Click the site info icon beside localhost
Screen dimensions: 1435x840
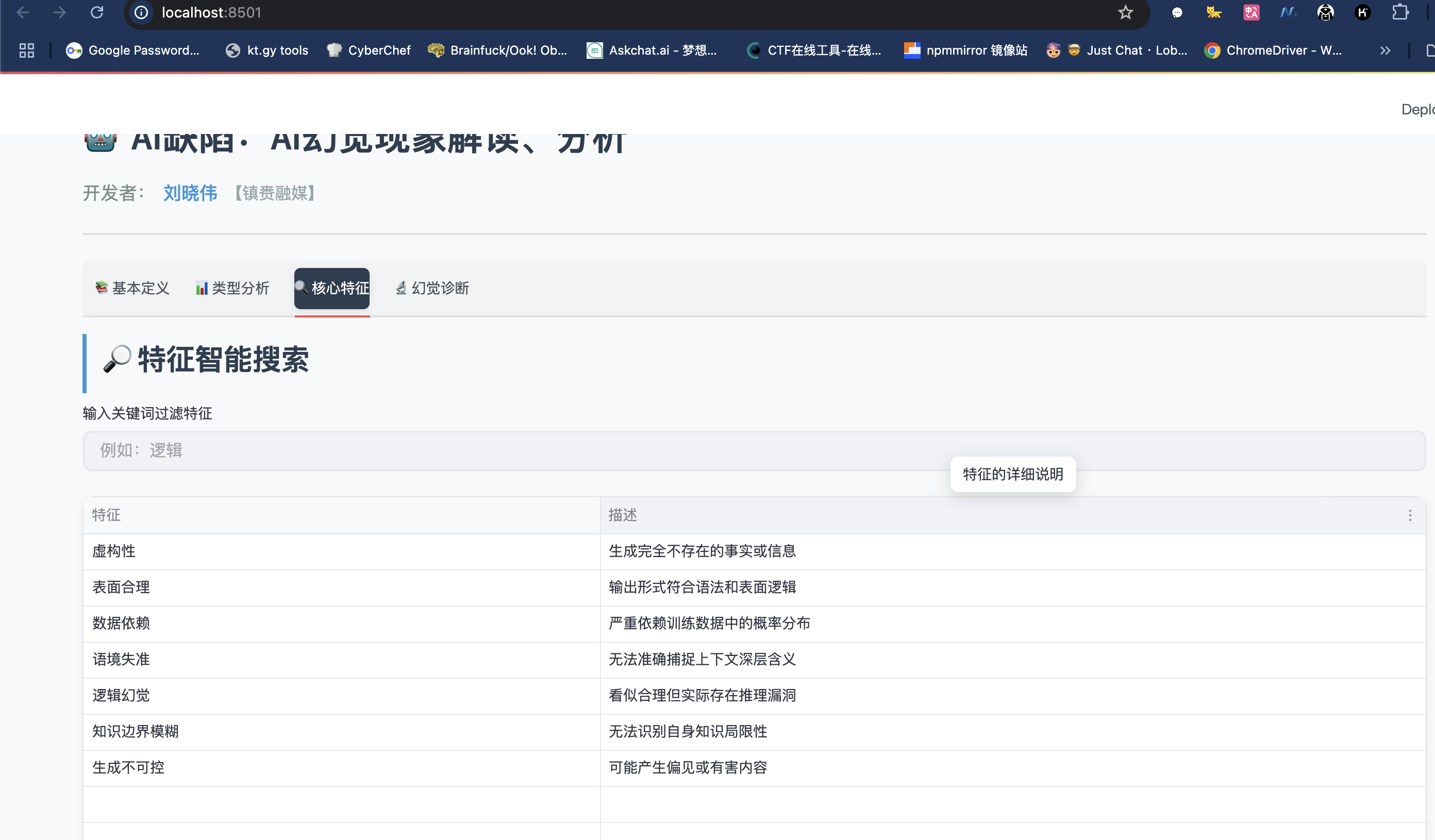click(141, 12)
